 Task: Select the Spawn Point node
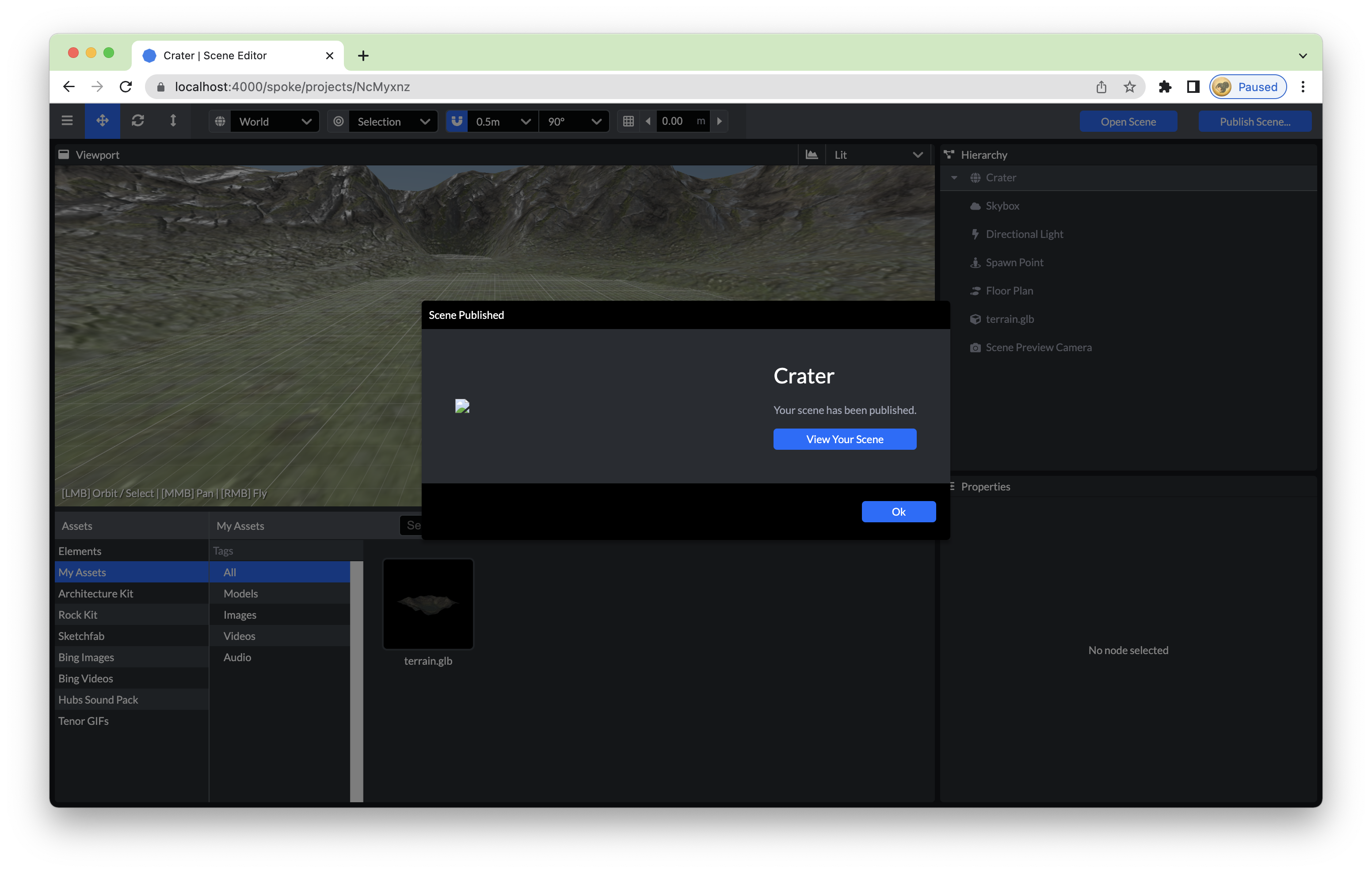pos(1128,262)
